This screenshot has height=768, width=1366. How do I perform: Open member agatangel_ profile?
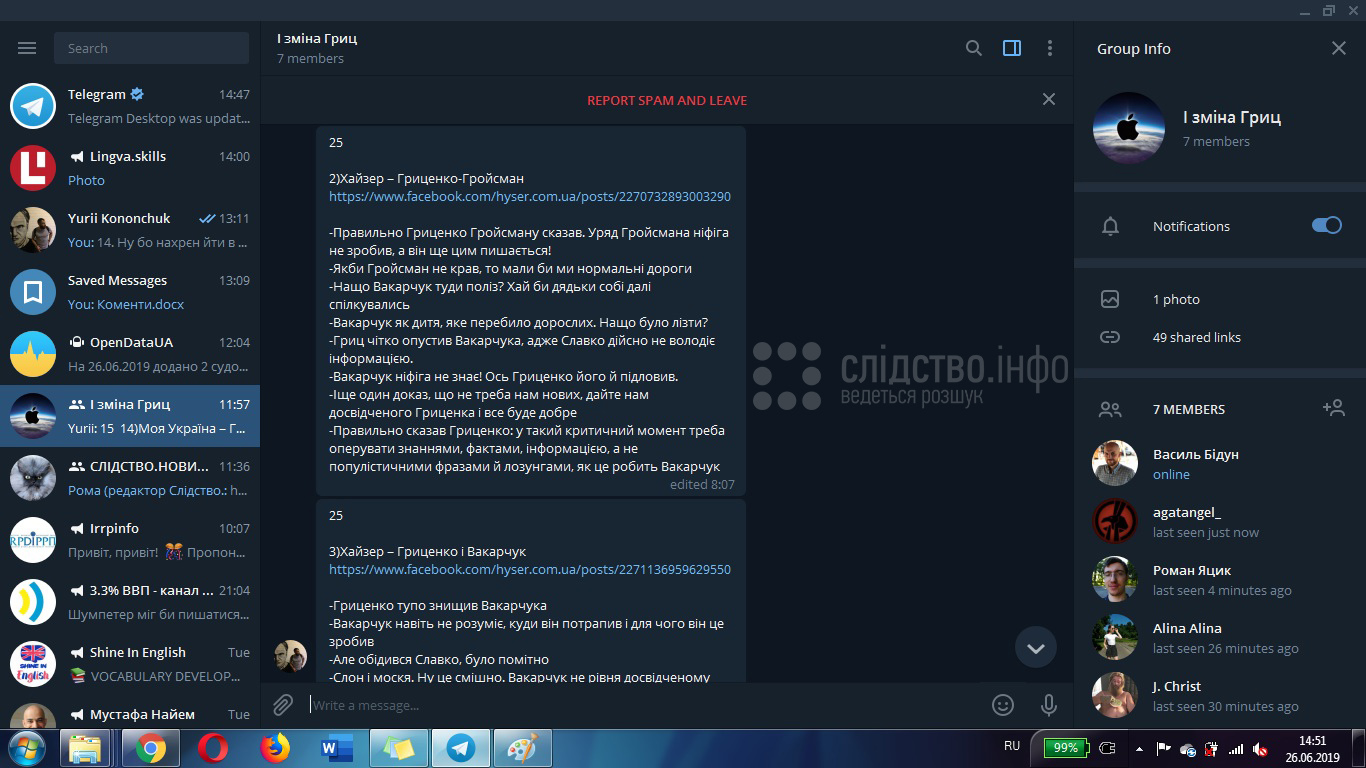tap(1220, 521)
